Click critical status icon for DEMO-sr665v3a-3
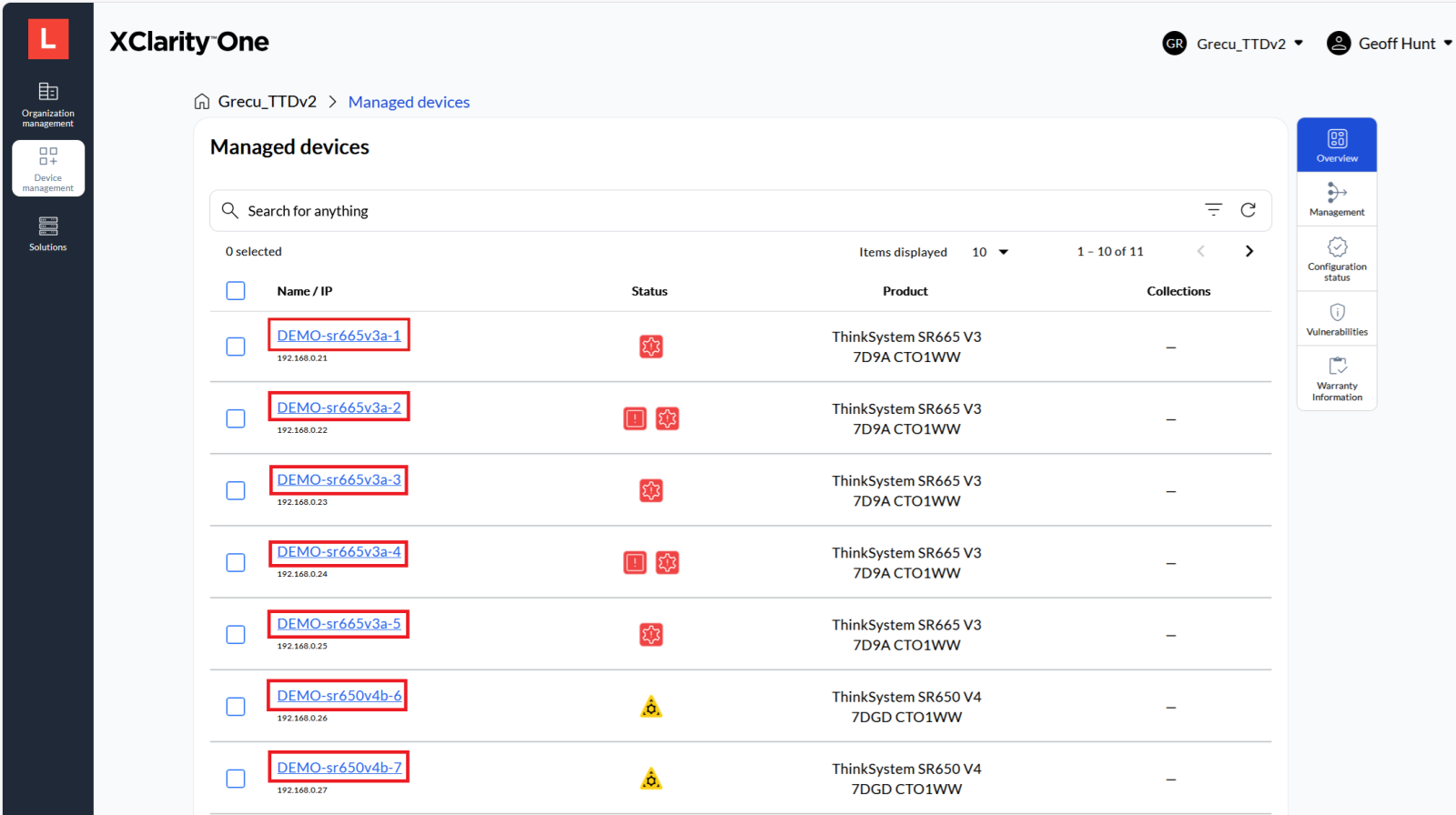Viewport: 1456px width, 815px height. point(651,490)
